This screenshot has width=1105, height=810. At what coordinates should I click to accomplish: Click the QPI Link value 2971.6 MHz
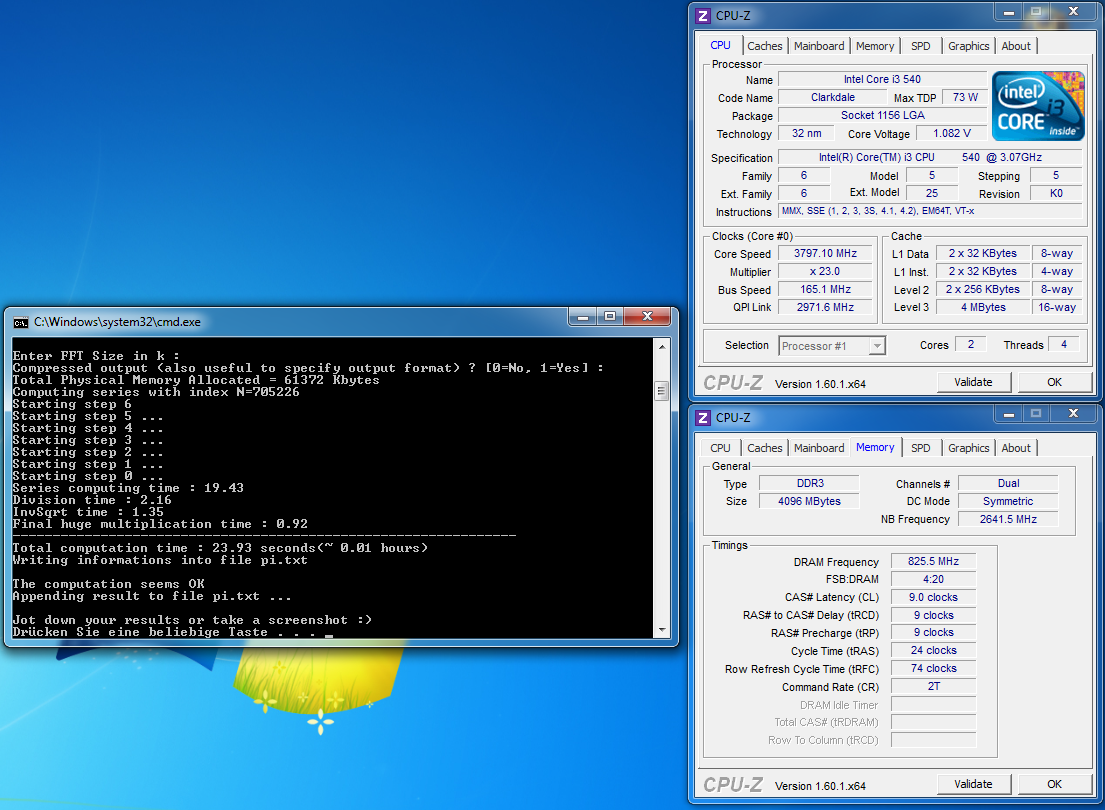click(x=825, y=307)
